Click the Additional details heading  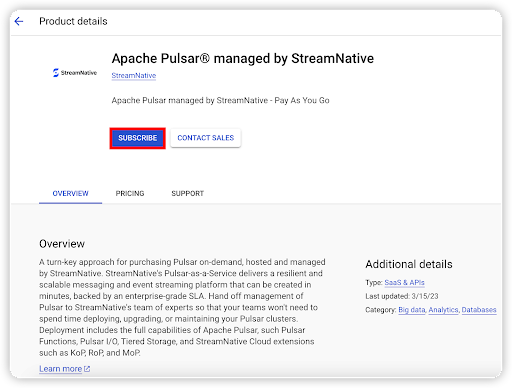409,264
